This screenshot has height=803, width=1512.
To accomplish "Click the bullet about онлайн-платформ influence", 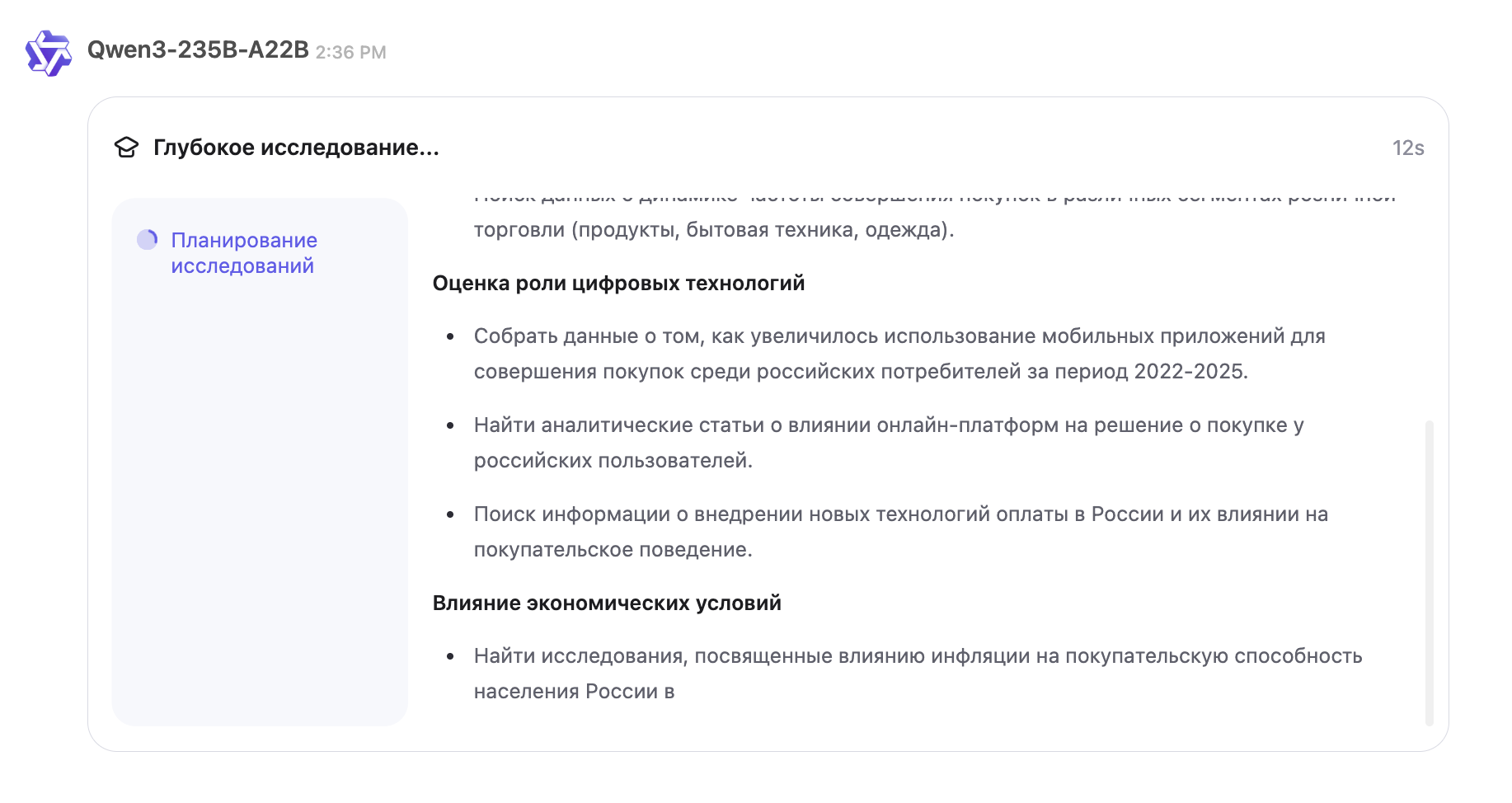I will 888,425.
